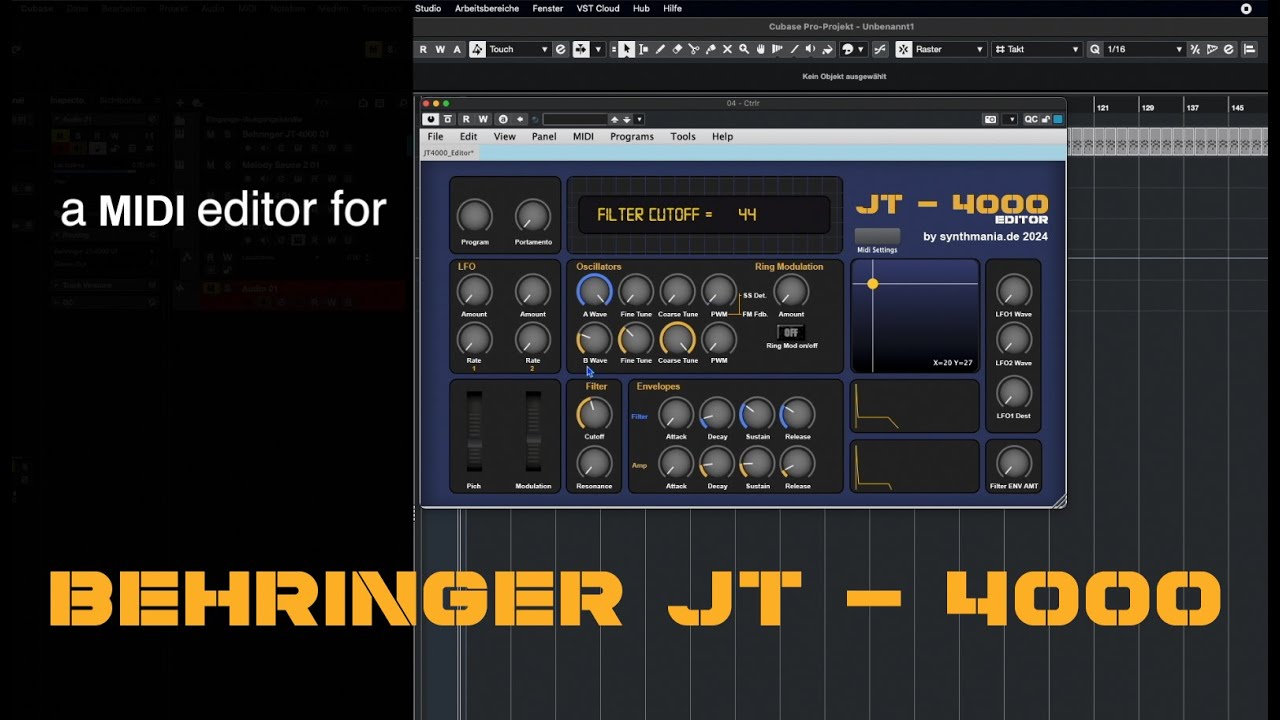Click the Midi Settings button

click(x=877, y=237)
